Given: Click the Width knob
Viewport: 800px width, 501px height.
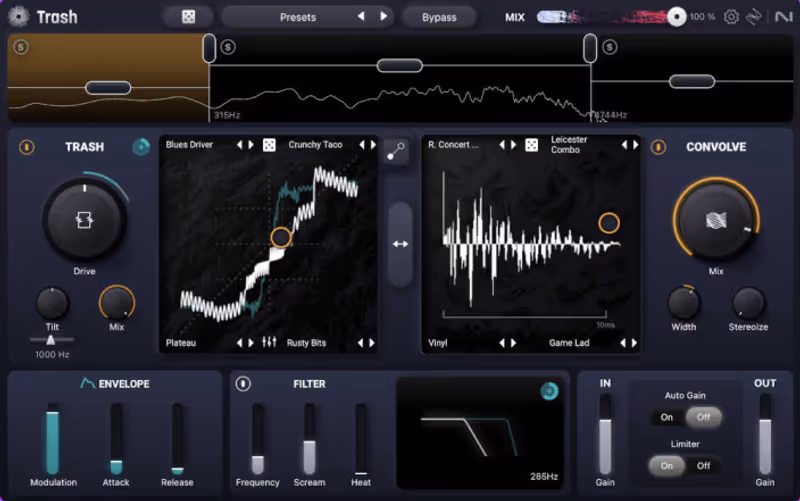Looking at the screenshot, I should (684, 303).
